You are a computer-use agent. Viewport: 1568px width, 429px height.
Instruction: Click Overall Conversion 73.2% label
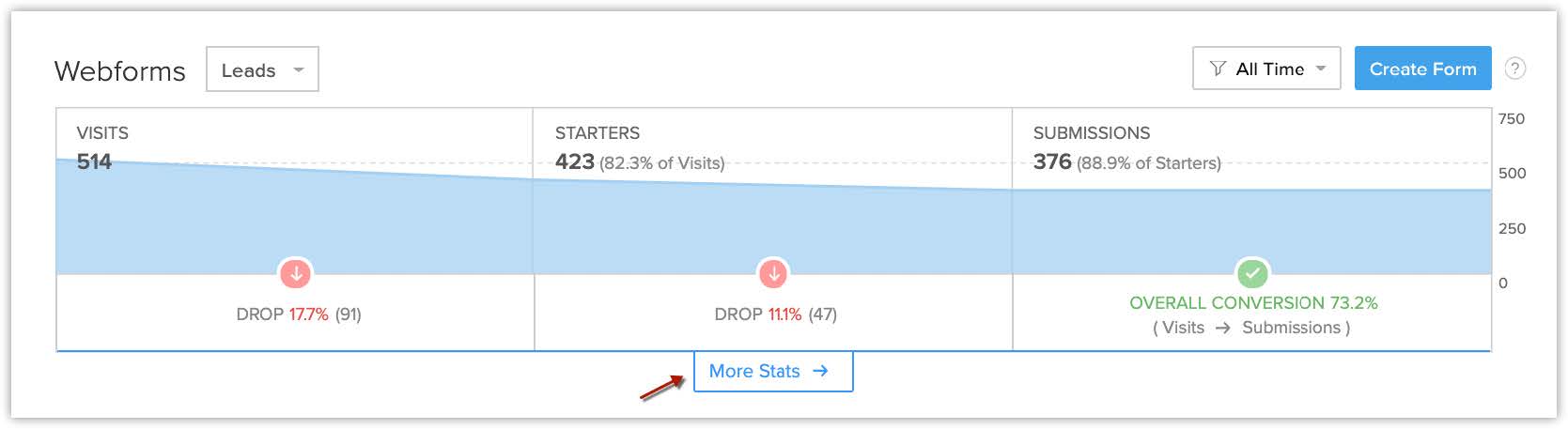pyautogui.click(x=1252, y=302)
